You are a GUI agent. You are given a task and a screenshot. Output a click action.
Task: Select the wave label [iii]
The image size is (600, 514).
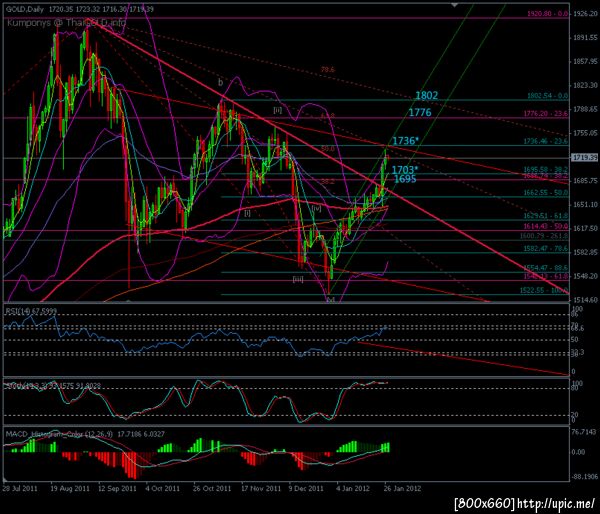tap(298, 279)
